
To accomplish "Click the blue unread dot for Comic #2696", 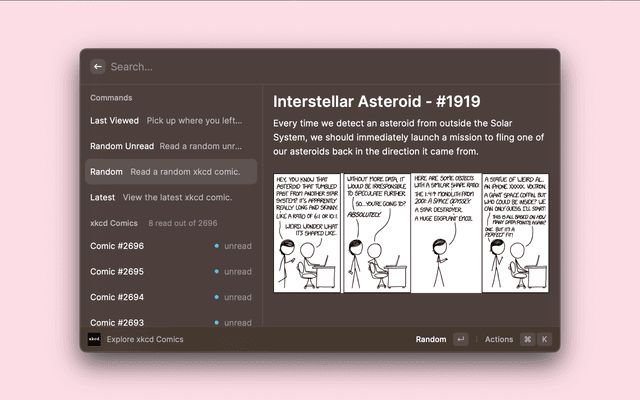I will click(216, 245).
